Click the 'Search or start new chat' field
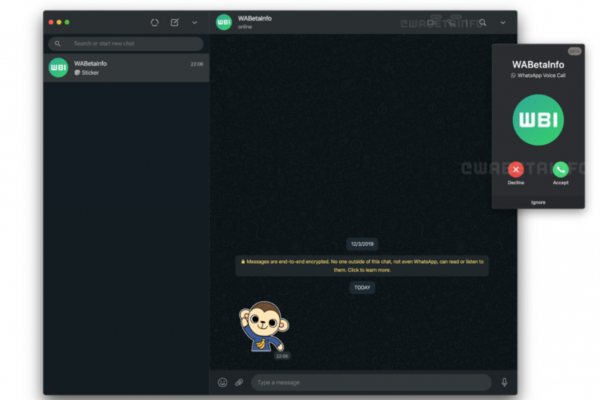This screenshot has height=400, width=600. pyautogui.click(x=126, y=44)
